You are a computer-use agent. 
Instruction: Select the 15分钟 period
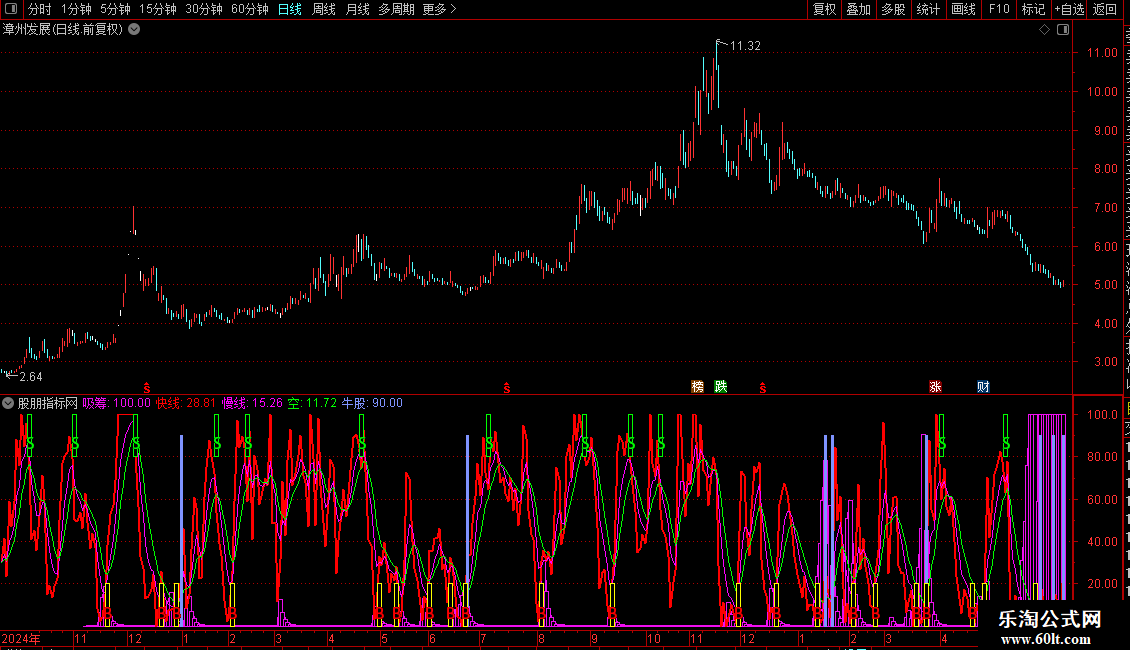[x=158, y=9]
